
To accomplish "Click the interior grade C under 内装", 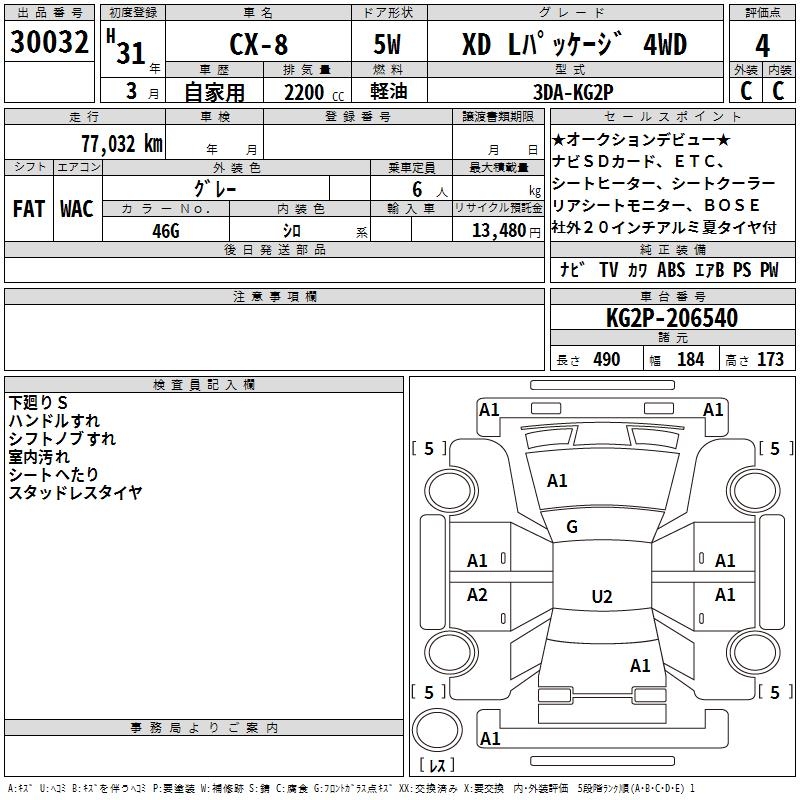I will click(x=778, y=91).
